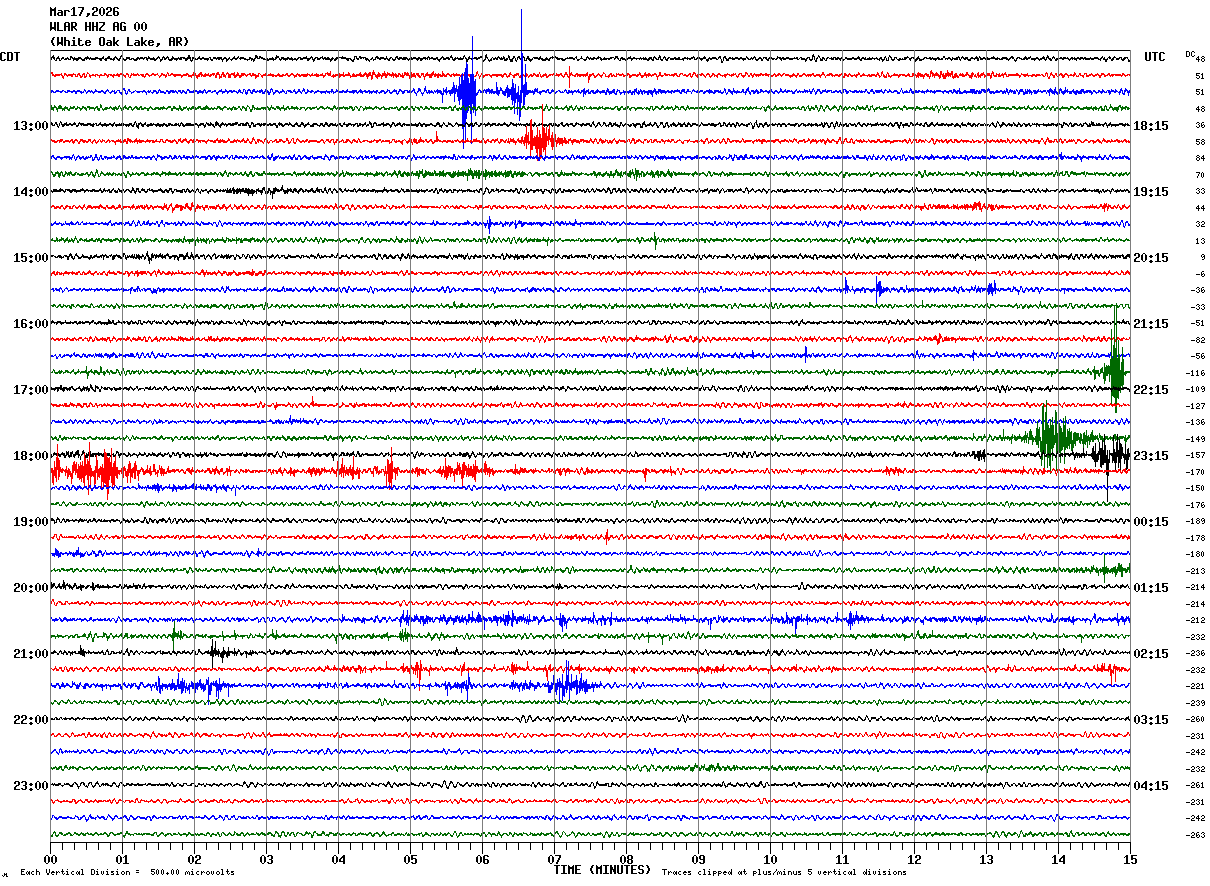Click the TIME (MINUTES) axis title
This screenshot has height=886, width=1210.
pos(602,870)
